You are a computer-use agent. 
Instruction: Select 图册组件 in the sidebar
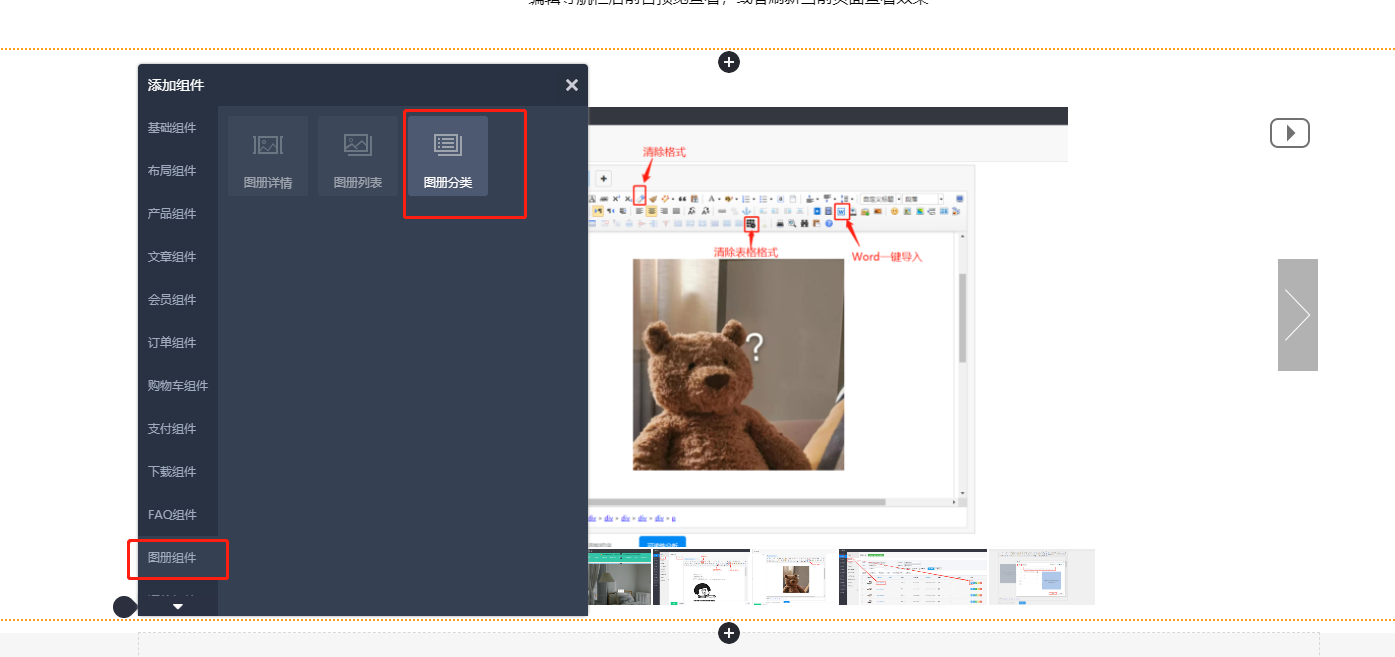click(x=172, y=558)
